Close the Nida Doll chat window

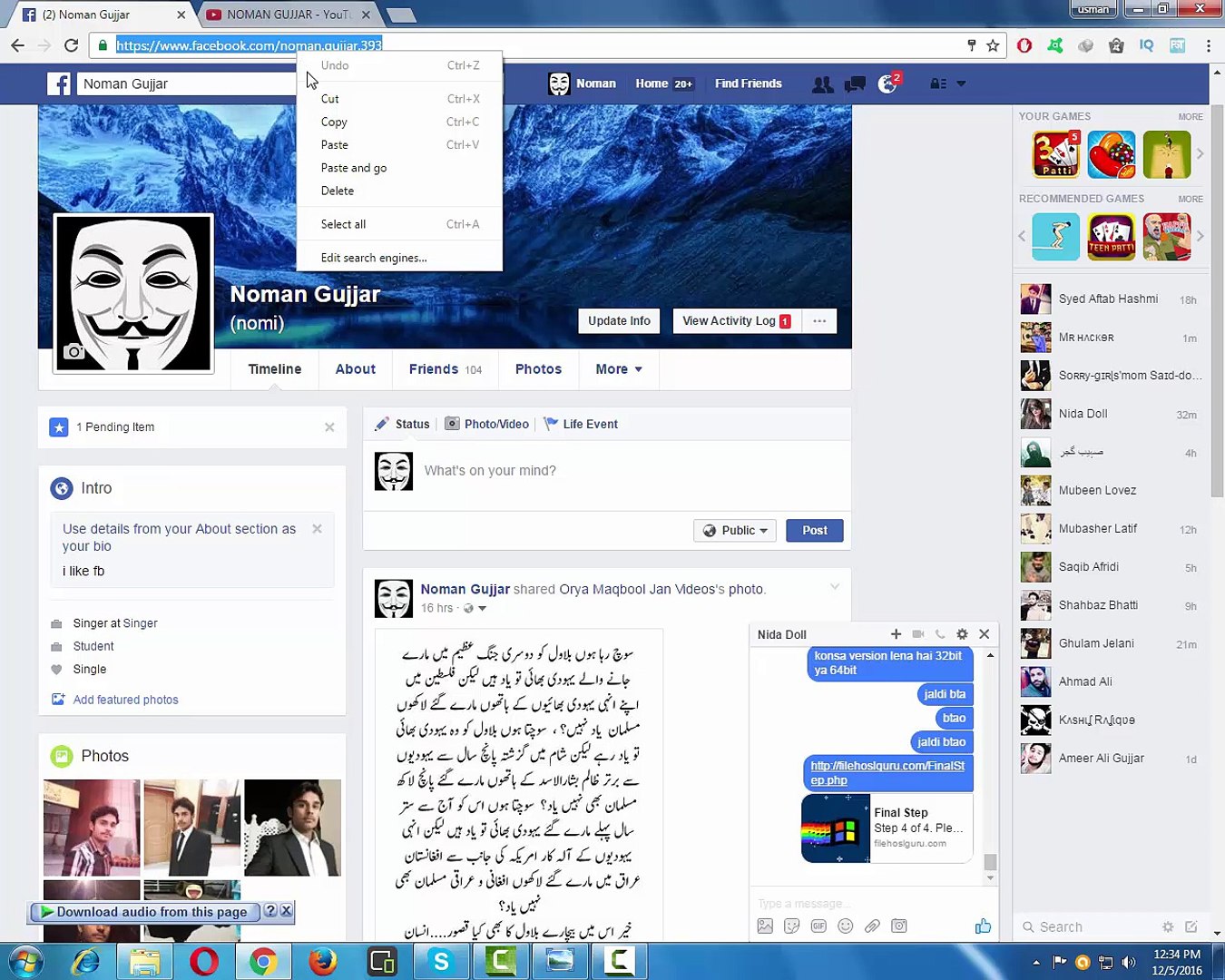(x=984, y=634)
